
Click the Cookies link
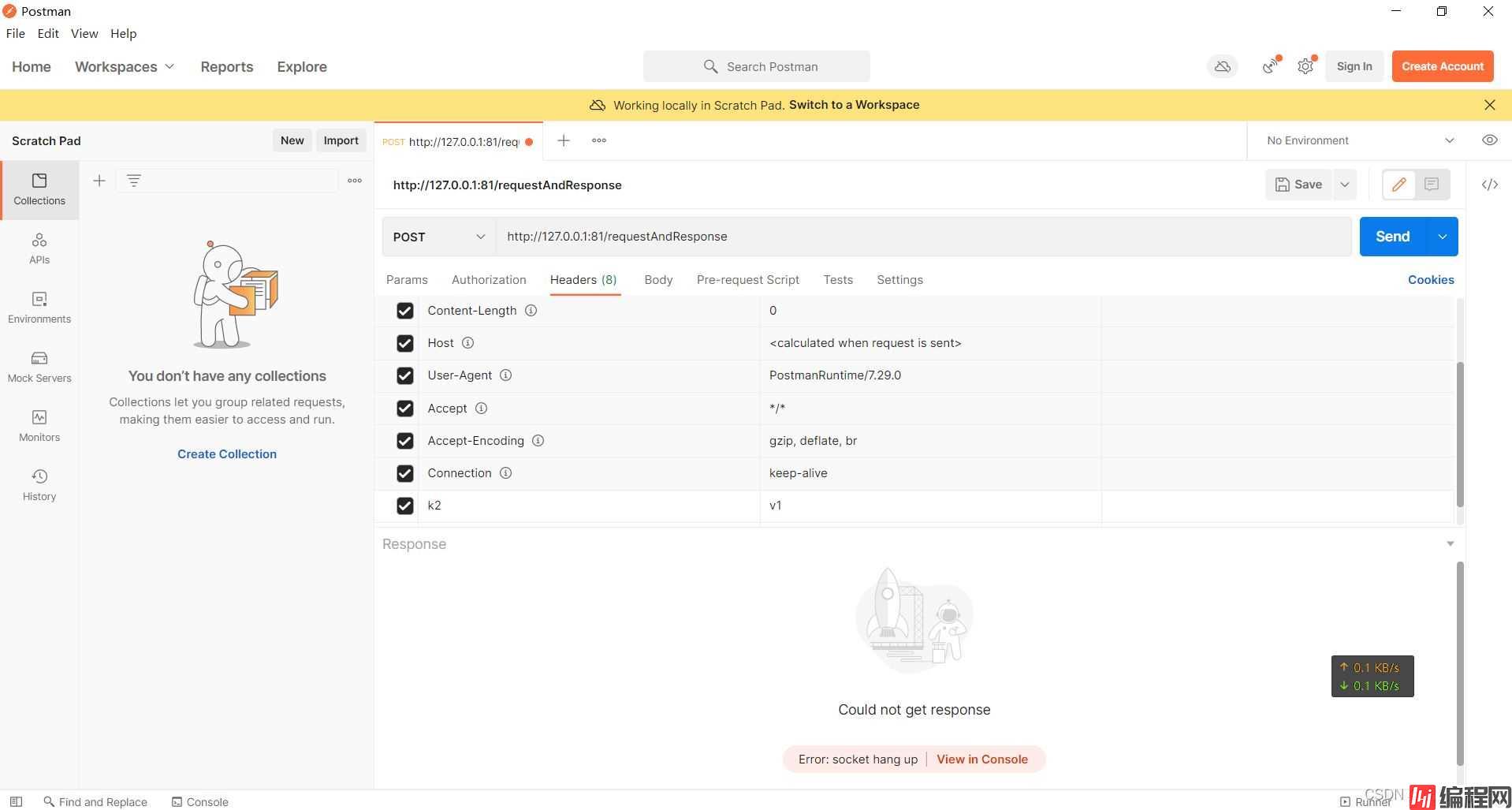(1431, 280)
